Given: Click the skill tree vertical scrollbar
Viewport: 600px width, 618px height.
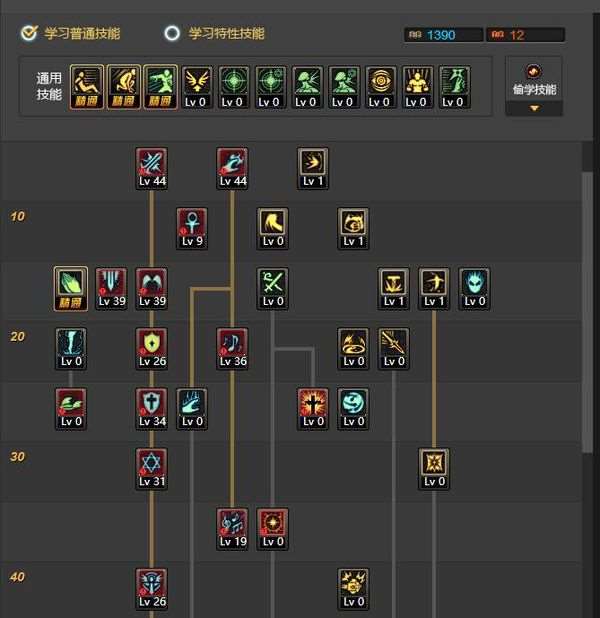Looking at the screenshot, I should [x=588, y=311].
